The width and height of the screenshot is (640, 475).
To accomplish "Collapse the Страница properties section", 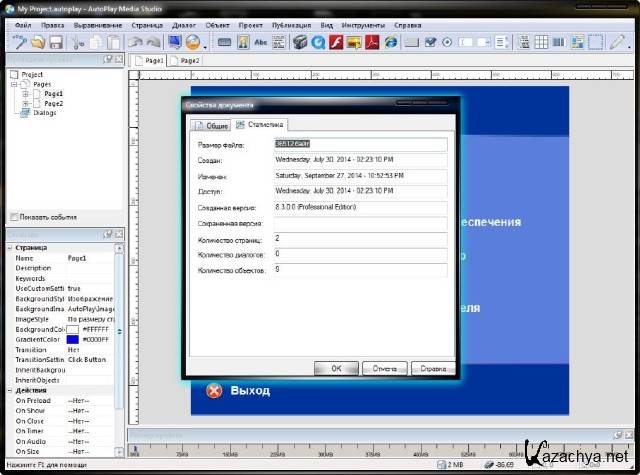I will tap(9, 246).
